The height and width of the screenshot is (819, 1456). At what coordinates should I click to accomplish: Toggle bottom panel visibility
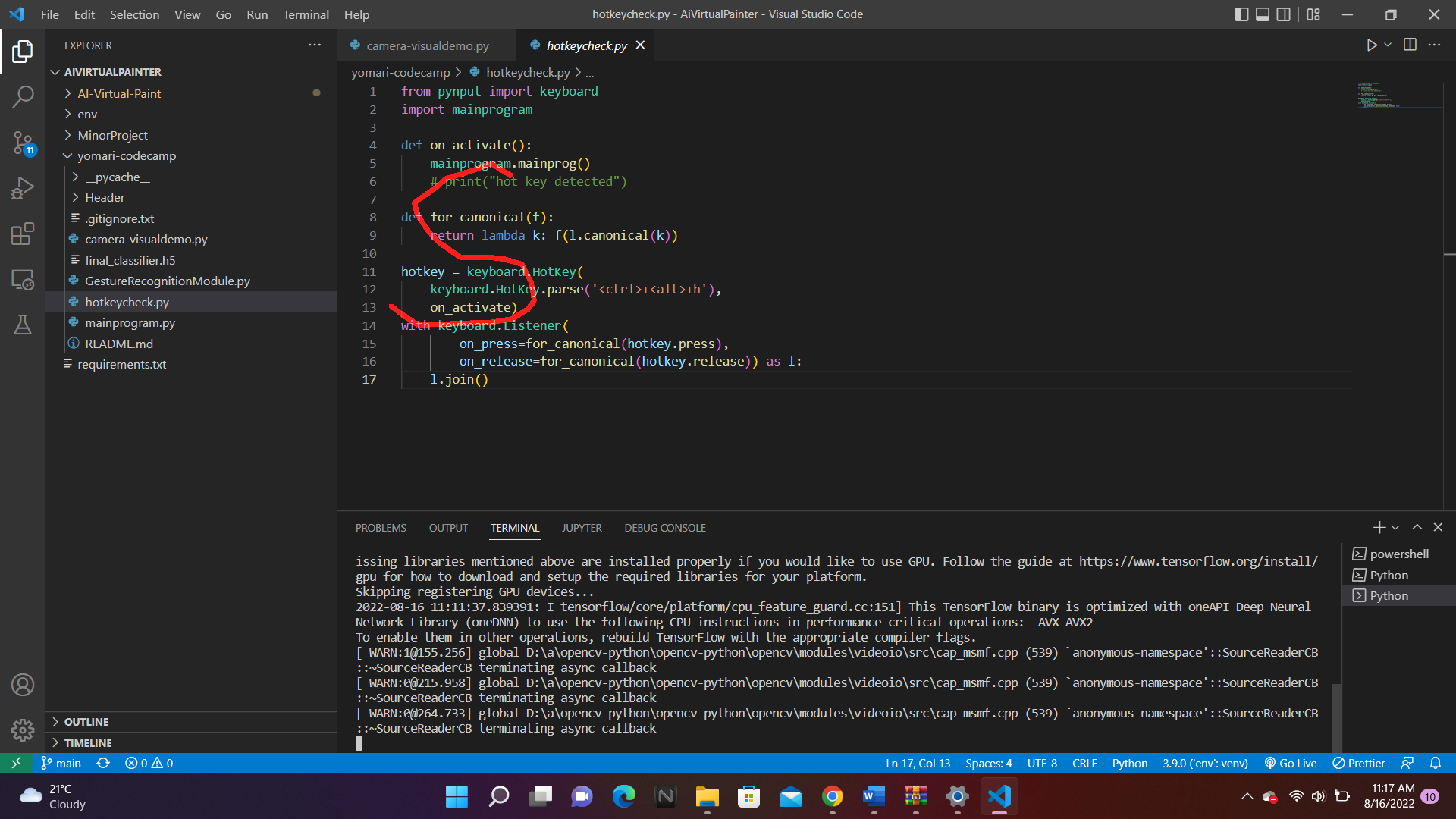pos(1263,14)
